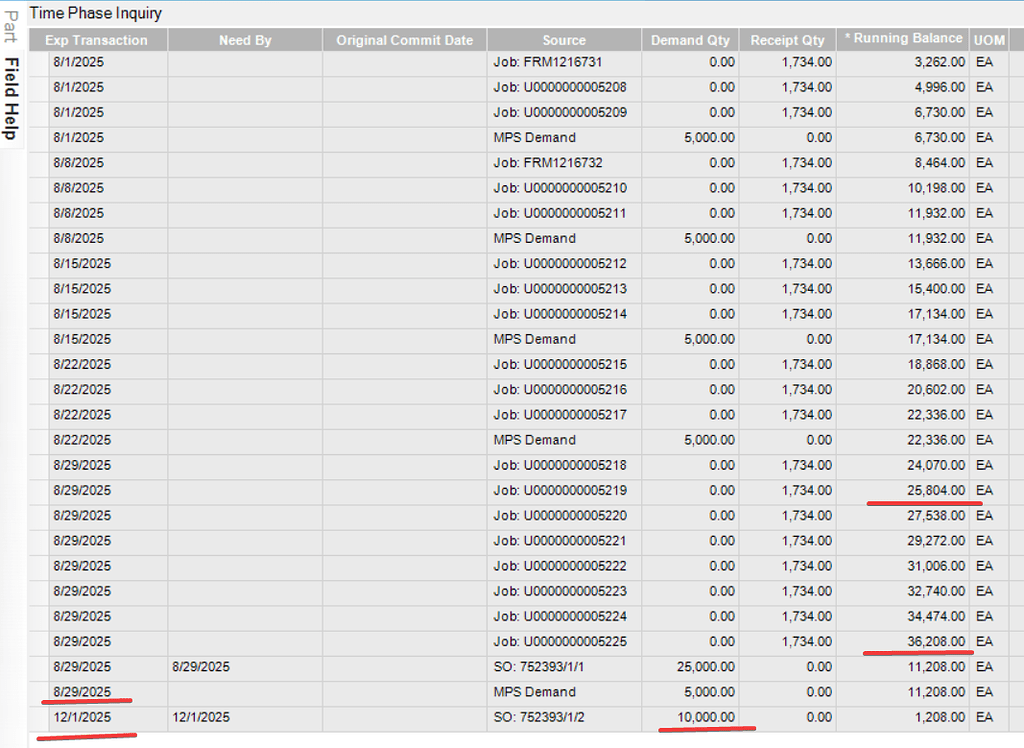Sort by the Running Balance column header
Screen dimensions: 1024x748
901,39
